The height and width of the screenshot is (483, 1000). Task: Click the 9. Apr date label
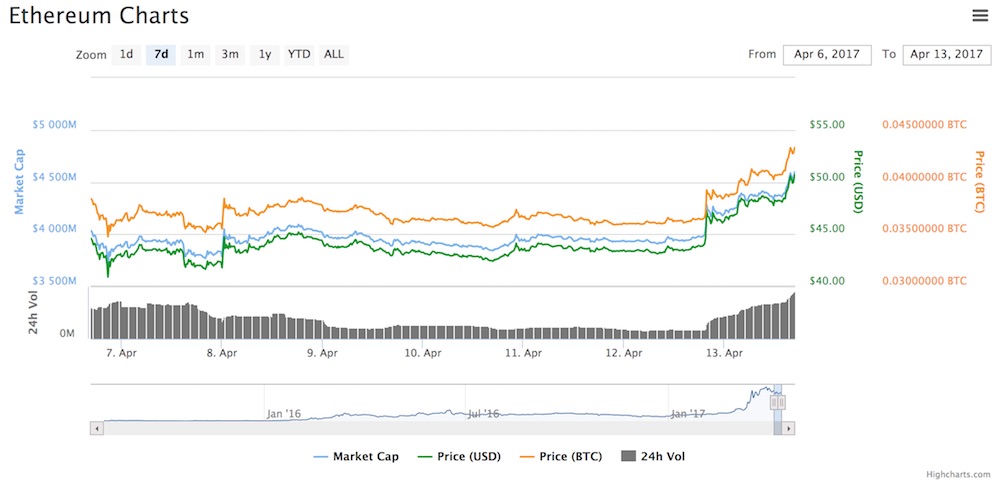pos(321,352)
